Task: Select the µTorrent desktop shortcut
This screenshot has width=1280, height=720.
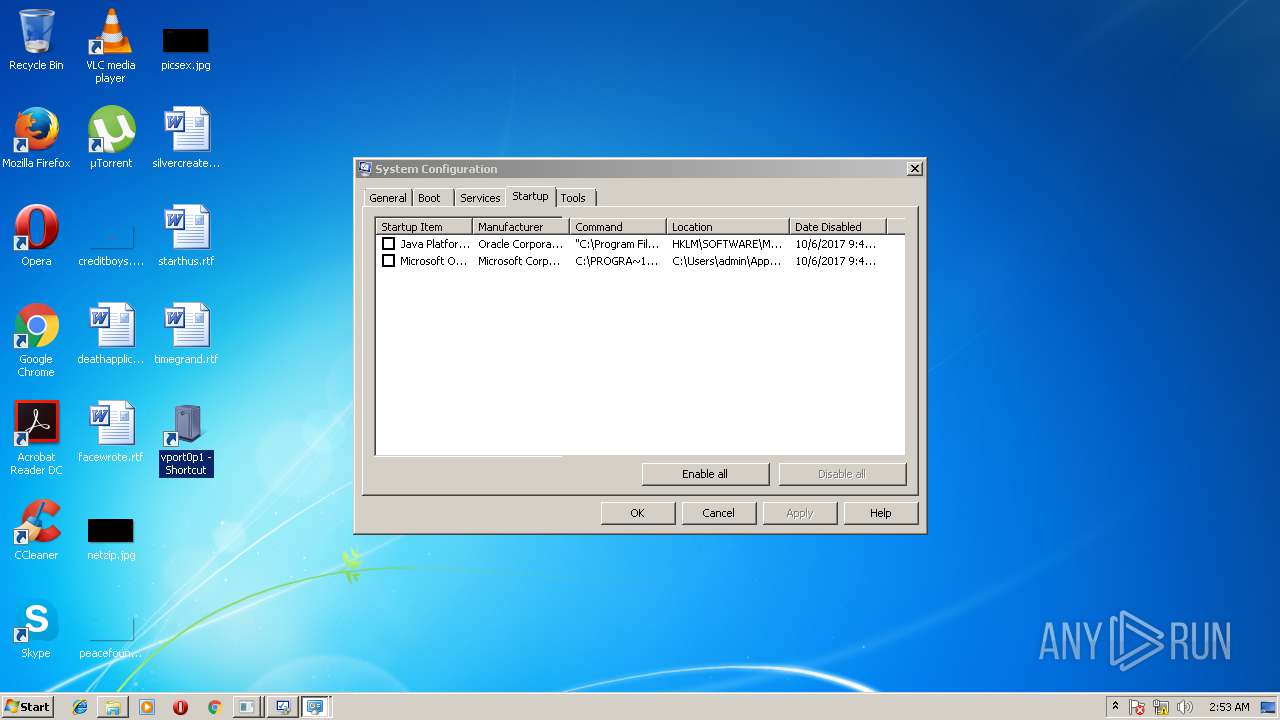Action: pyautogui.click(x=110, y=138)
